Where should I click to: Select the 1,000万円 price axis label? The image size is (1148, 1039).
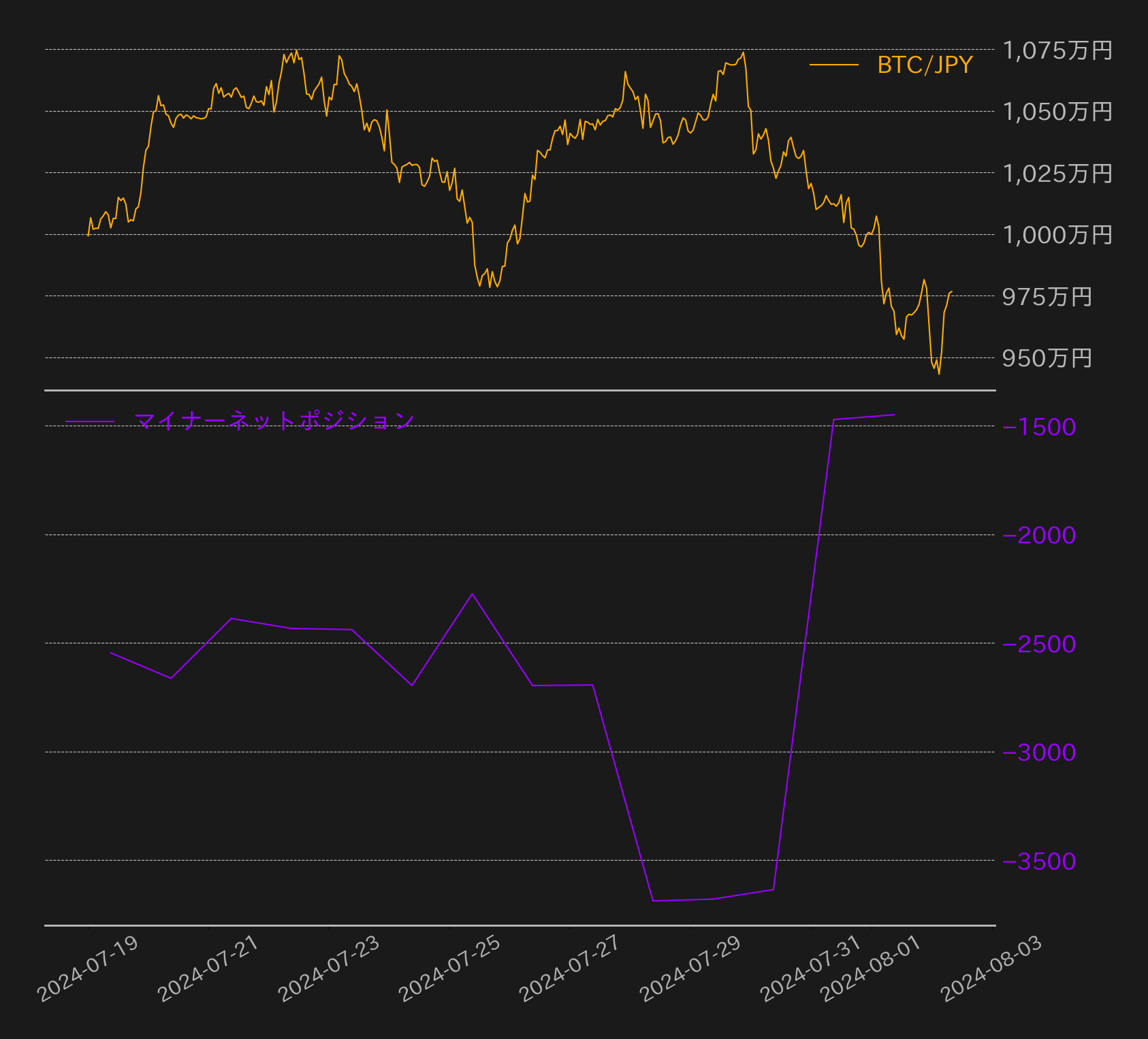point(1057,235)
